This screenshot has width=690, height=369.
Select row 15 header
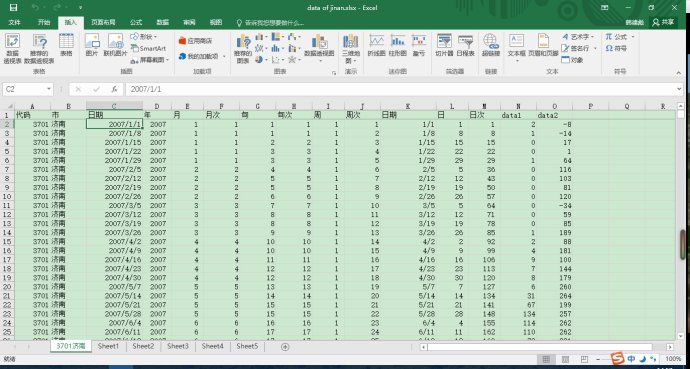[7, 241]
